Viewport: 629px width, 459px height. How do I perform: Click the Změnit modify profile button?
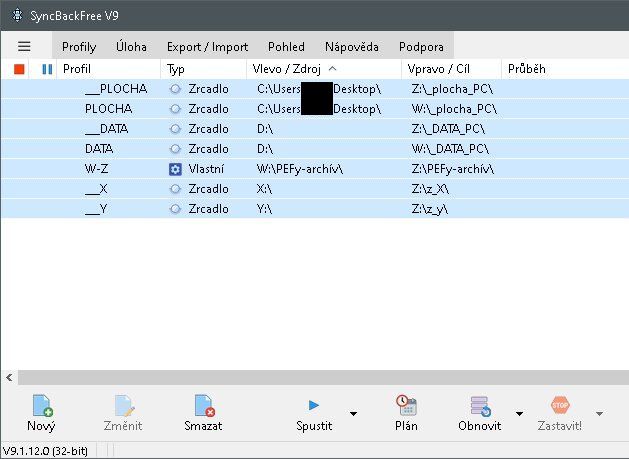pyautogui.click(x=123, y=413)
